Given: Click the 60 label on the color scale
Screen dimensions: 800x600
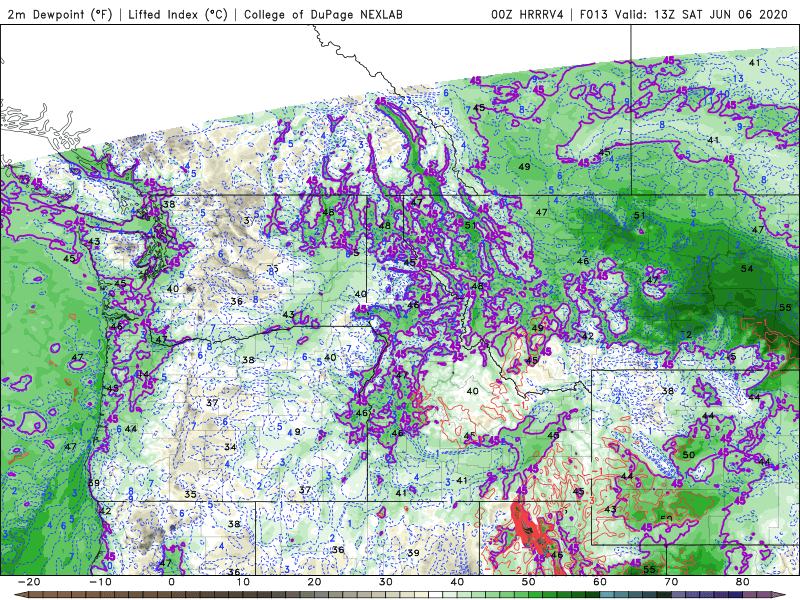Looking at the screenshot, I should point(600,582).
